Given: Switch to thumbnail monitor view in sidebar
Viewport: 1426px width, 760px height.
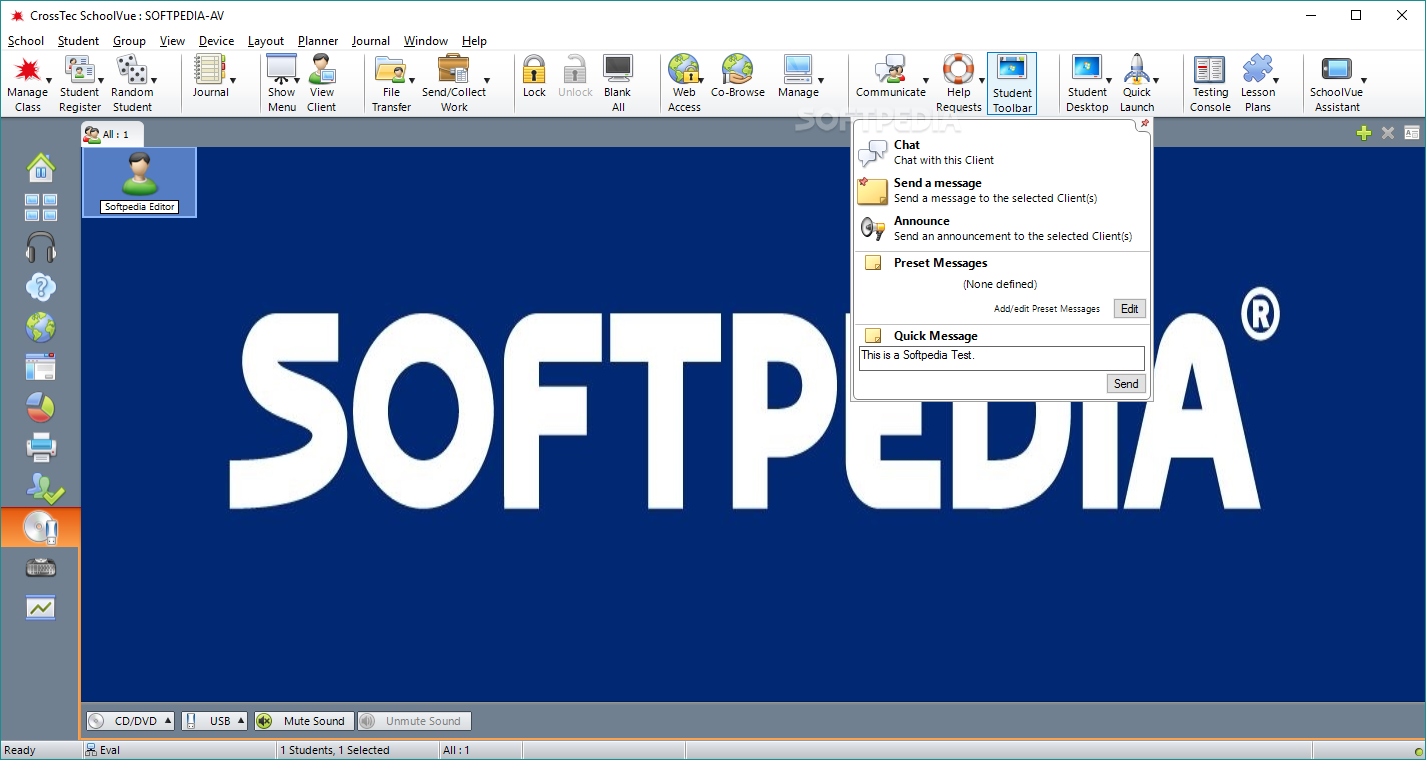Looking at the screenshot, I should point(41,207).
